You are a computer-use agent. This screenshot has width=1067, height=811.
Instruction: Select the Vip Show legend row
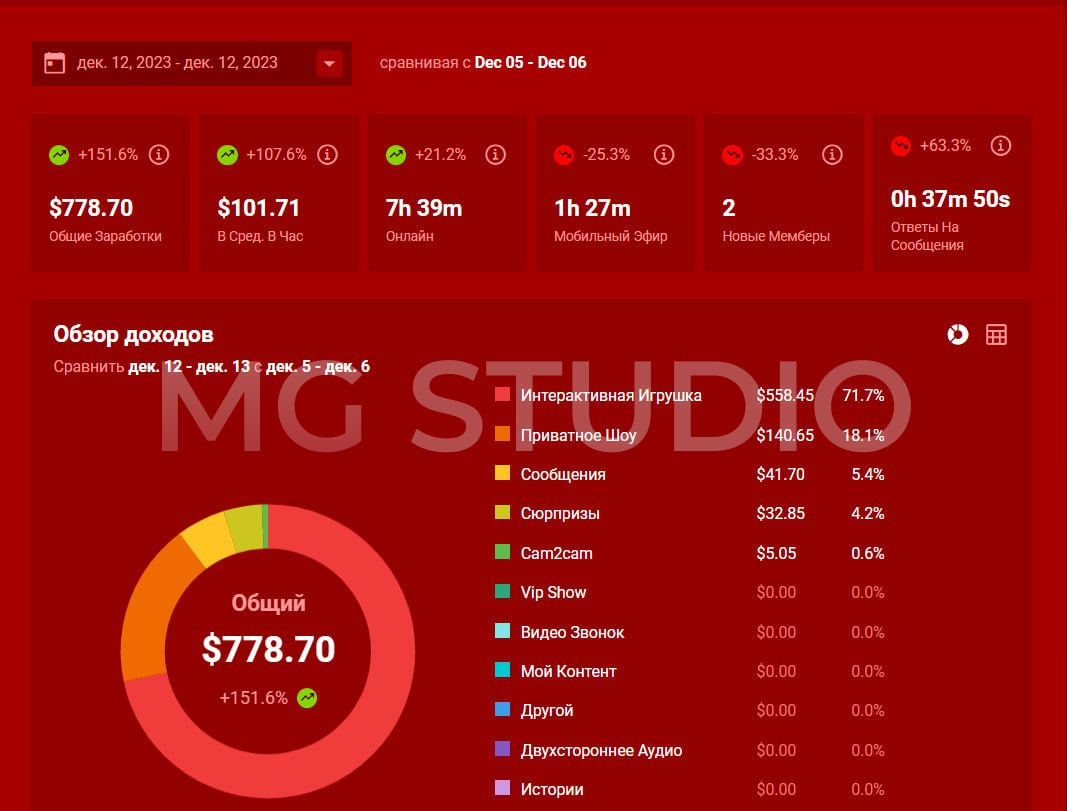553,592
